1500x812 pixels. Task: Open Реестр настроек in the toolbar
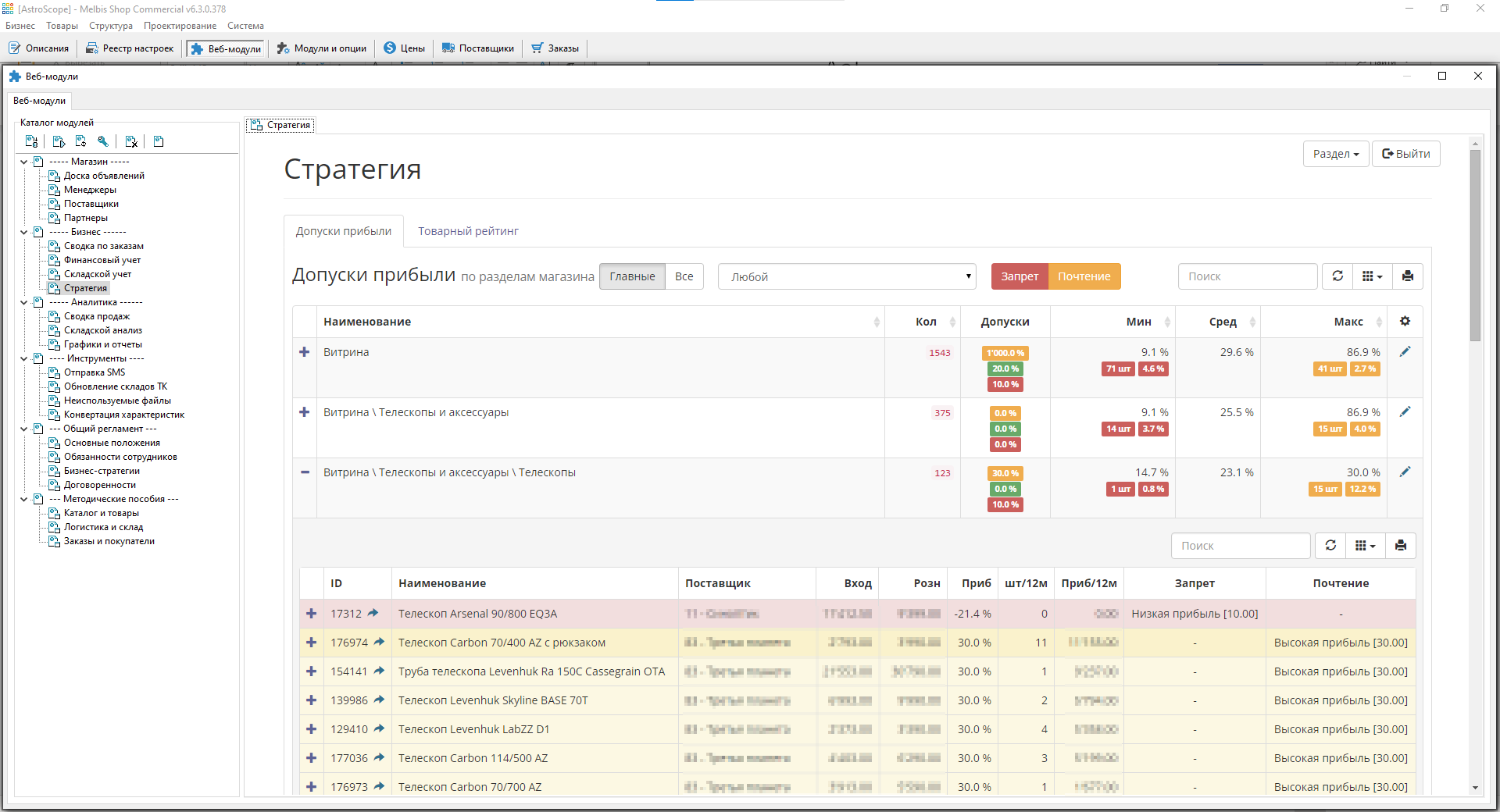[x=130, y=48]
